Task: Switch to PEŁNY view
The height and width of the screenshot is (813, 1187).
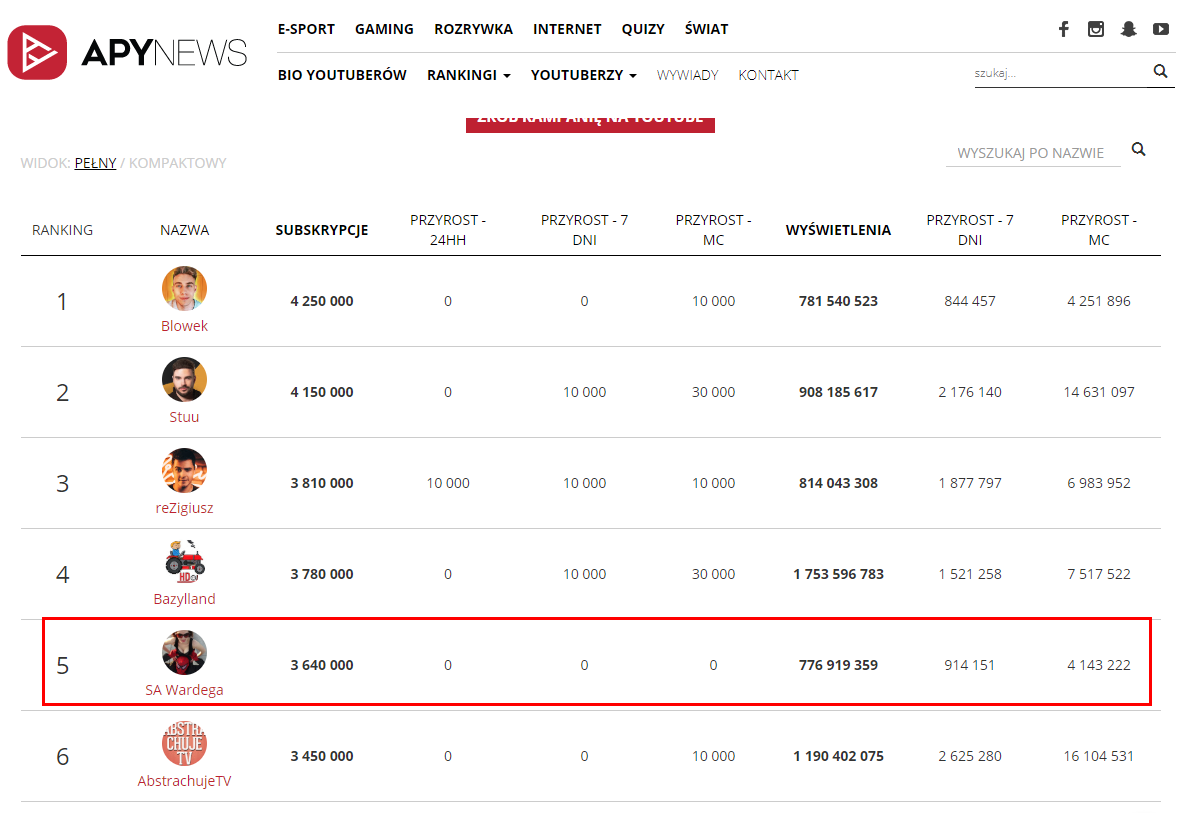Action: point(95,163)
